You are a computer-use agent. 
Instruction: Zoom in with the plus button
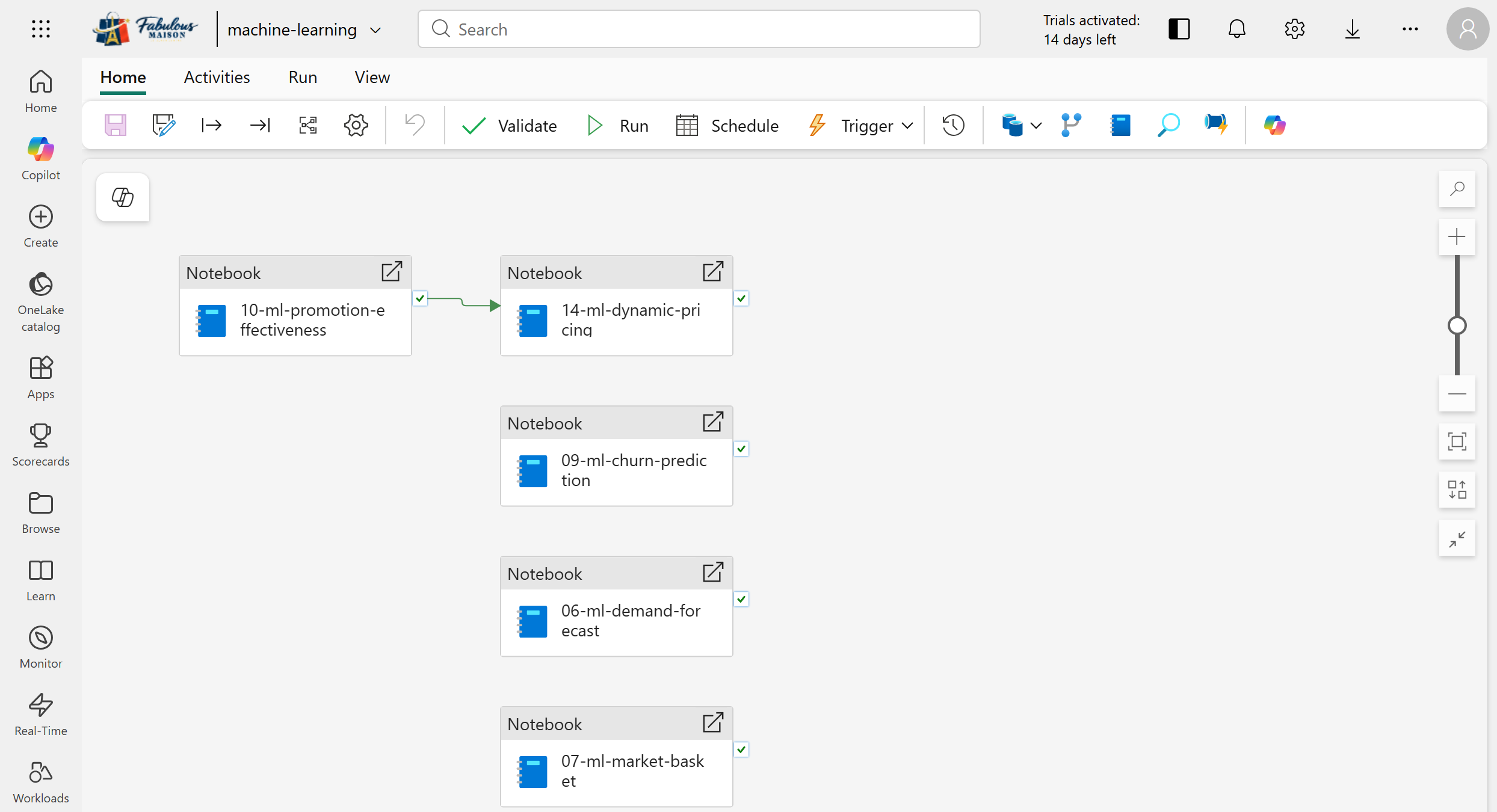pos(1457,237)
